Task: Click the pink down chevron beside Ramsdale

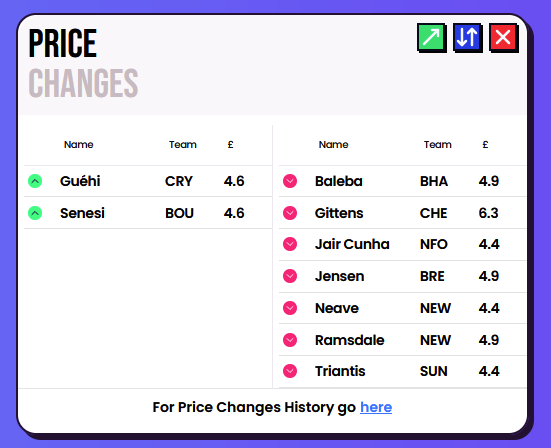Action: click(290, 340)
